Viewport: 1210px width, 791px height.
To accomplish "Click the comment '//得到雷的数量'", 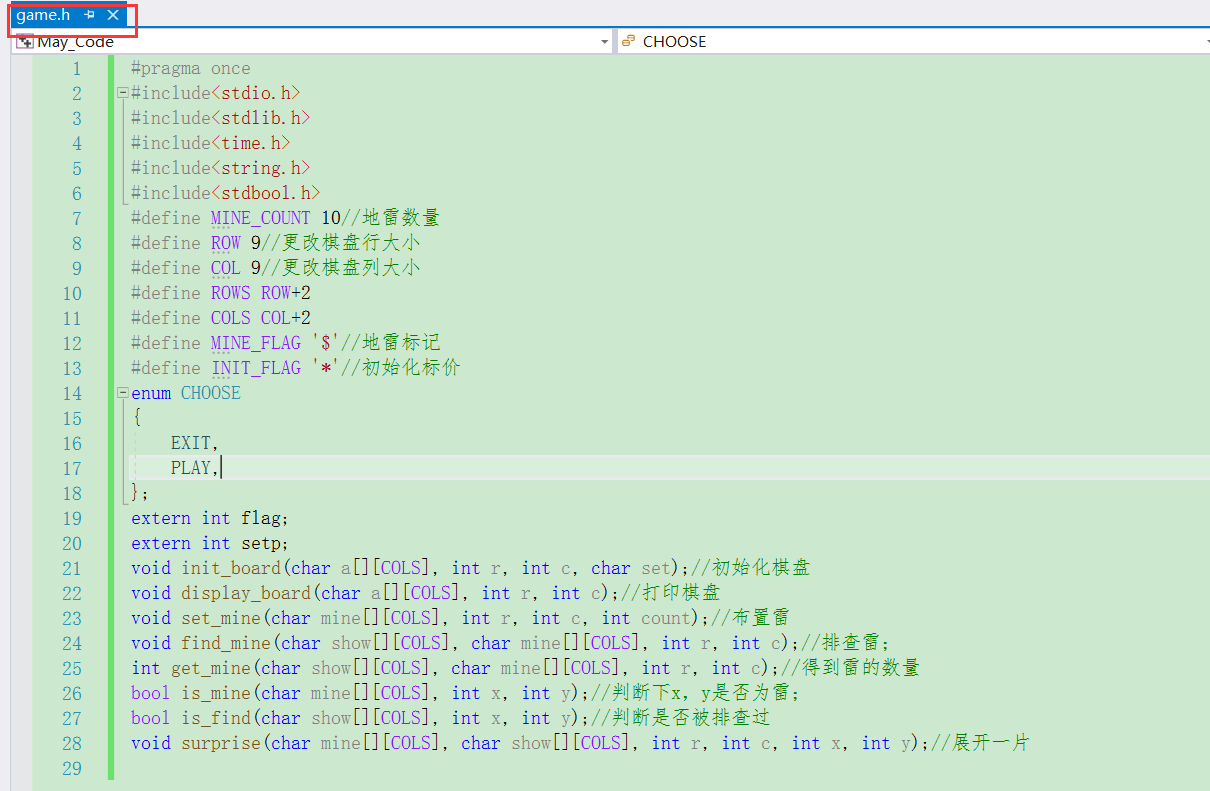I will click(850, 668).
